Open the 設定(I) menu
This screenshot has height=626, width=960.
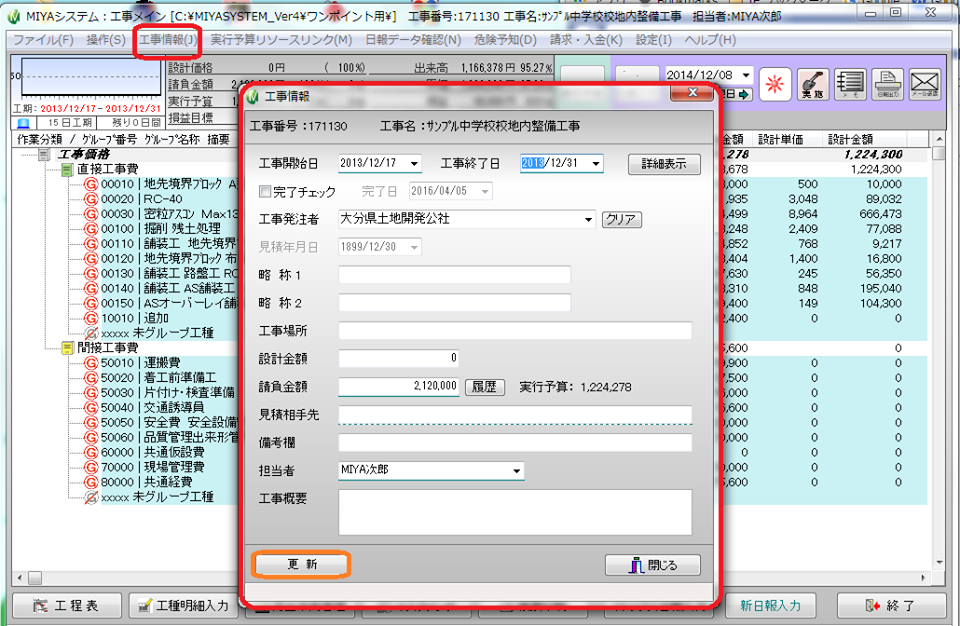pos(653,40)
